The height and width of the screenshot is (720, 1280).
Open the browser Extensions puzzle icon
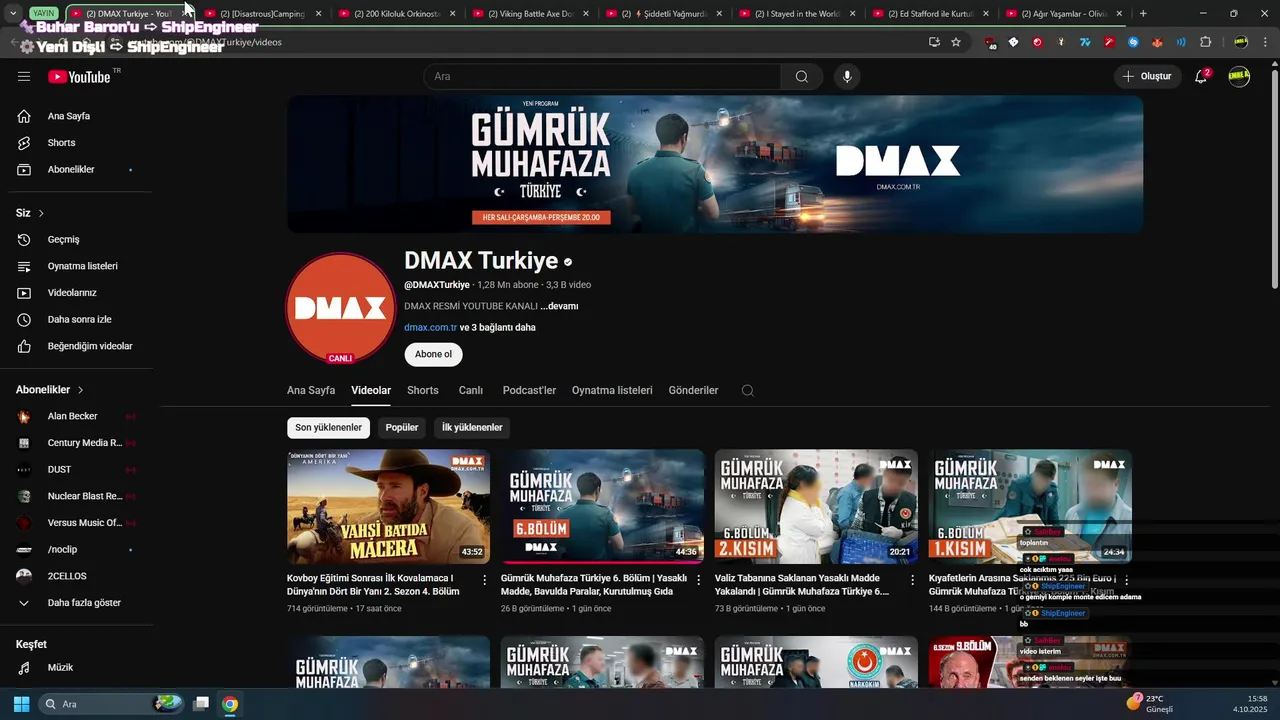click(1205, 42)
